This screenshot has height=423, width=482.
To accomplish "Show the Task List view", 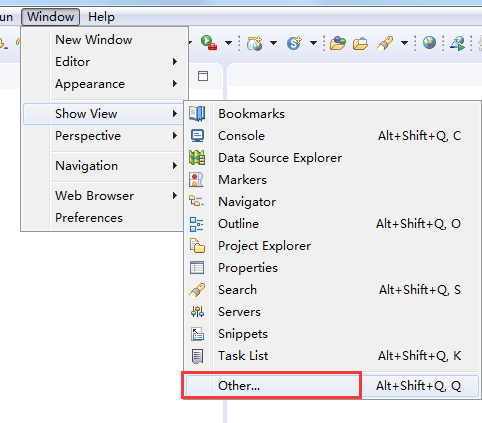I will (332, 356).
